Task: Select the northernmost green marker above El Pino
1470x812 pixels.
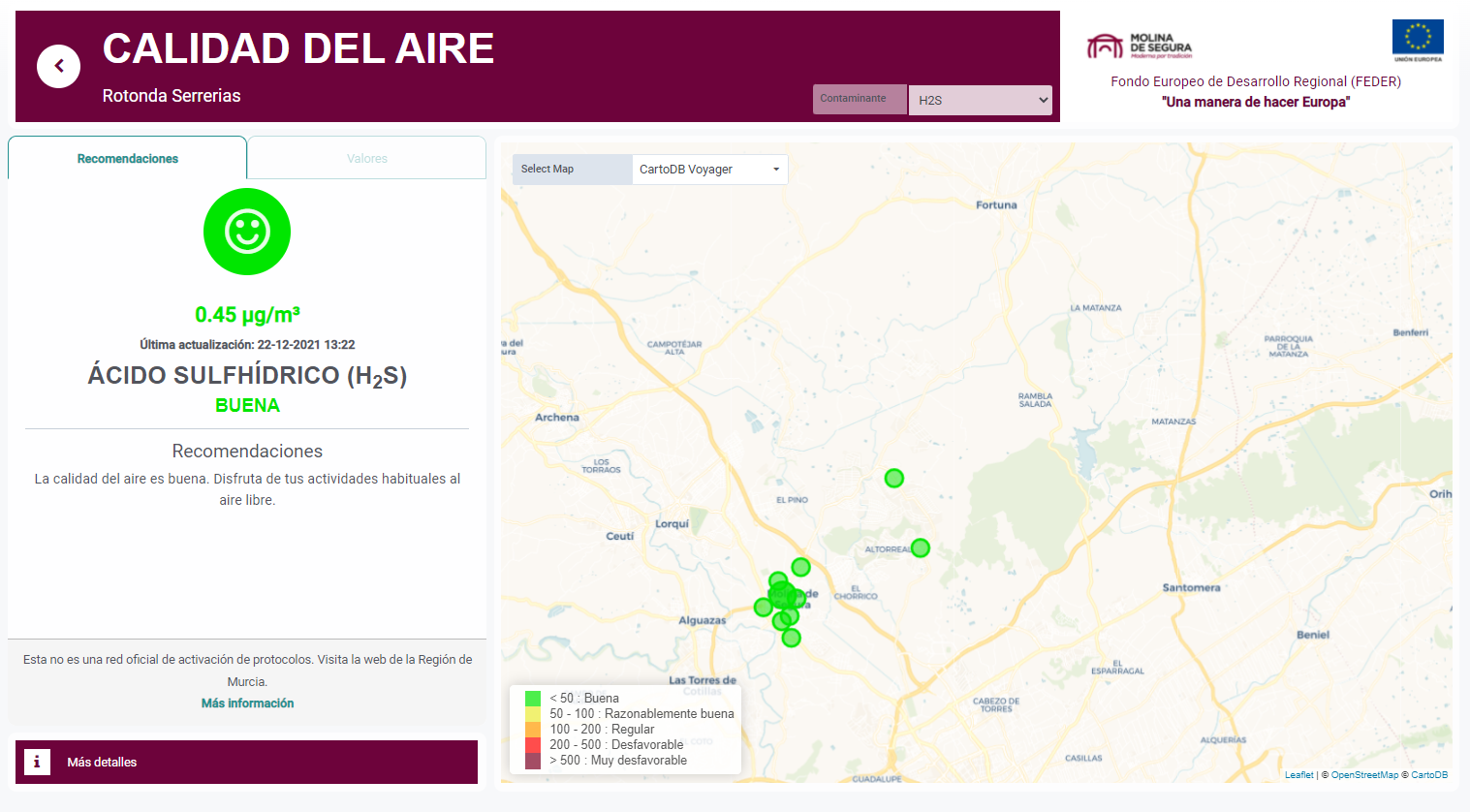Action: tap(894, 478)
